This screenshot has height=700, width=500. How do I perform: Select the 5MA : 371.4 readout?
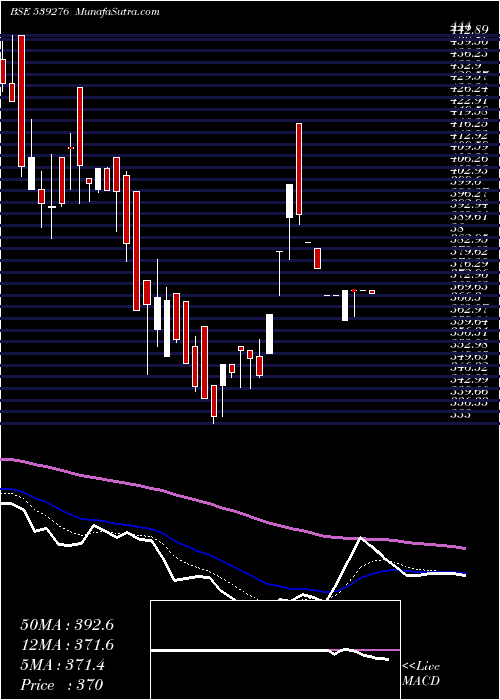[63, 665]
